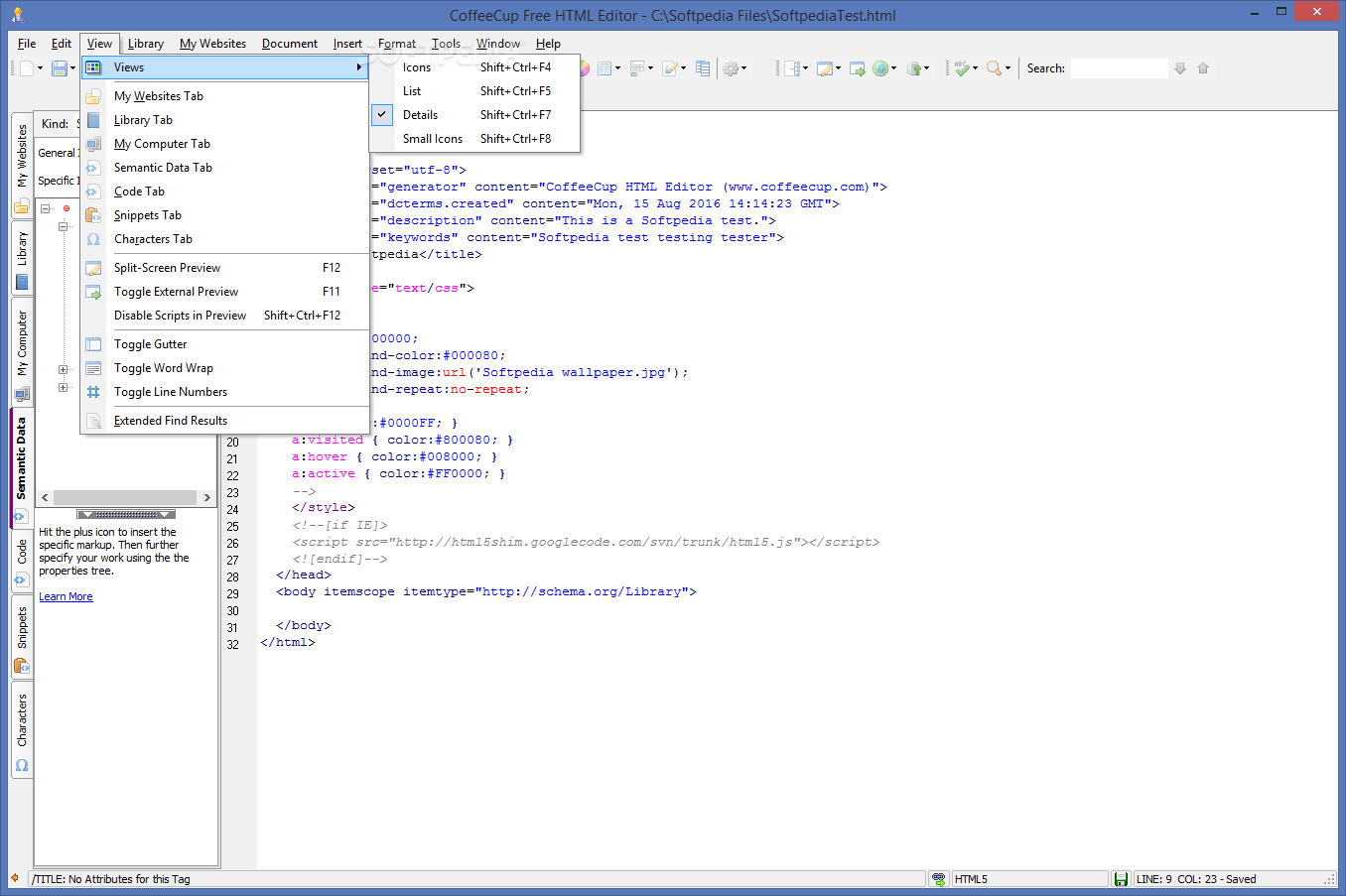Expand the lowest plus node in the tree
Viewport: 1346px width, 896px height.
[63, 387]
